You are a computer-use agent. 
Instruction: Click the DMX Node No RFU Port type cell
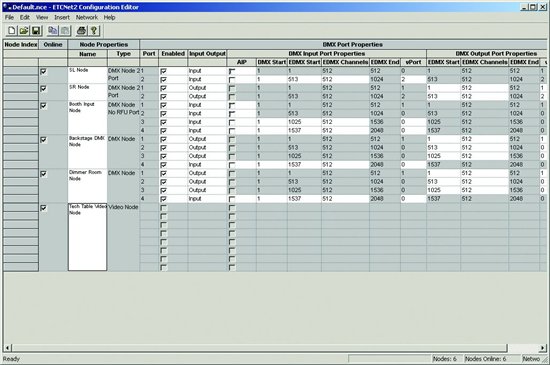click(123, 117)
